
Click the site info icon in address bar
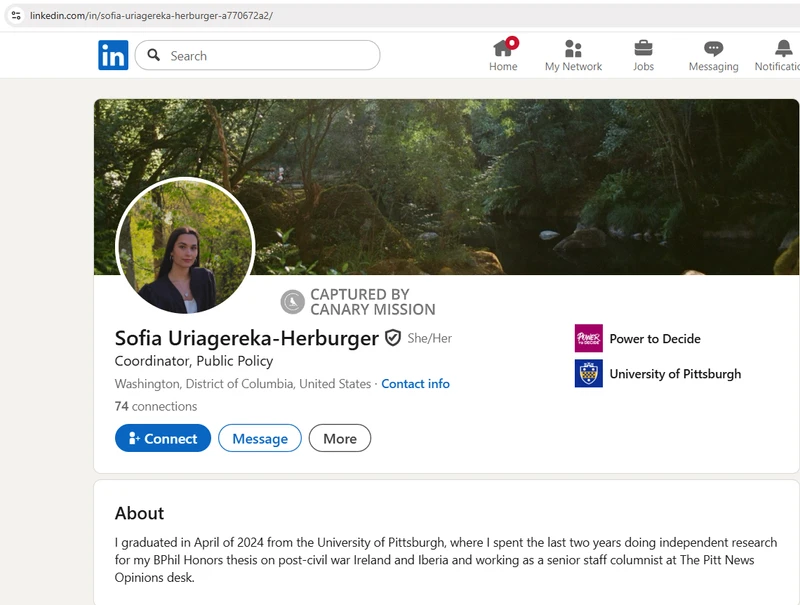click(16, 15)
